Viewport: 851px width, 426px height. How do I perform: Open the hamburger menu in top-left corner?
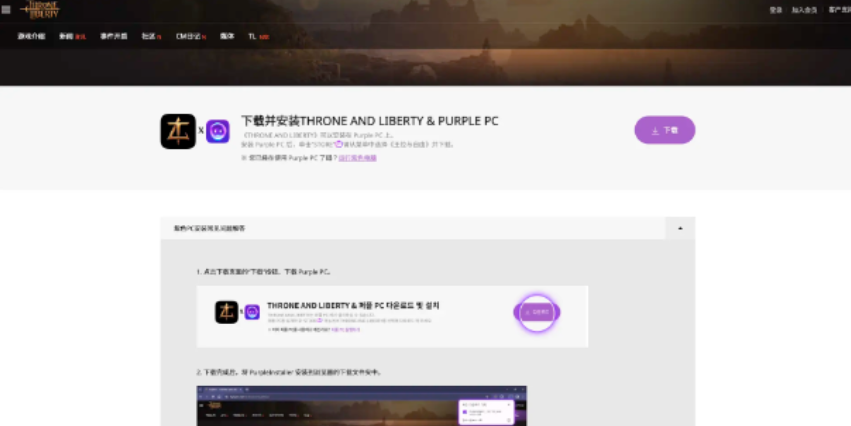6,9
